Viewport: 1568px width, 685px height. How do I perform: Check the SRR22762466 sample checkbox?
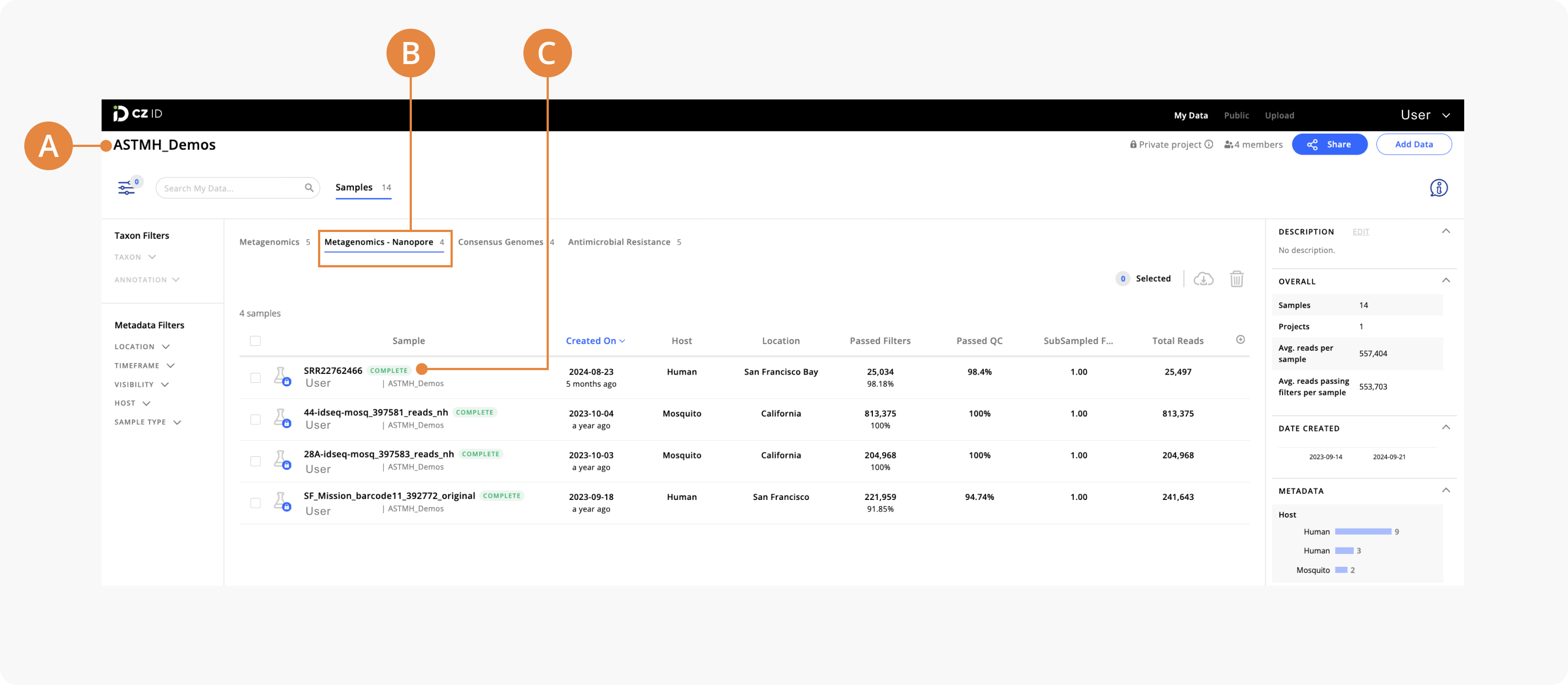point(255,378)
